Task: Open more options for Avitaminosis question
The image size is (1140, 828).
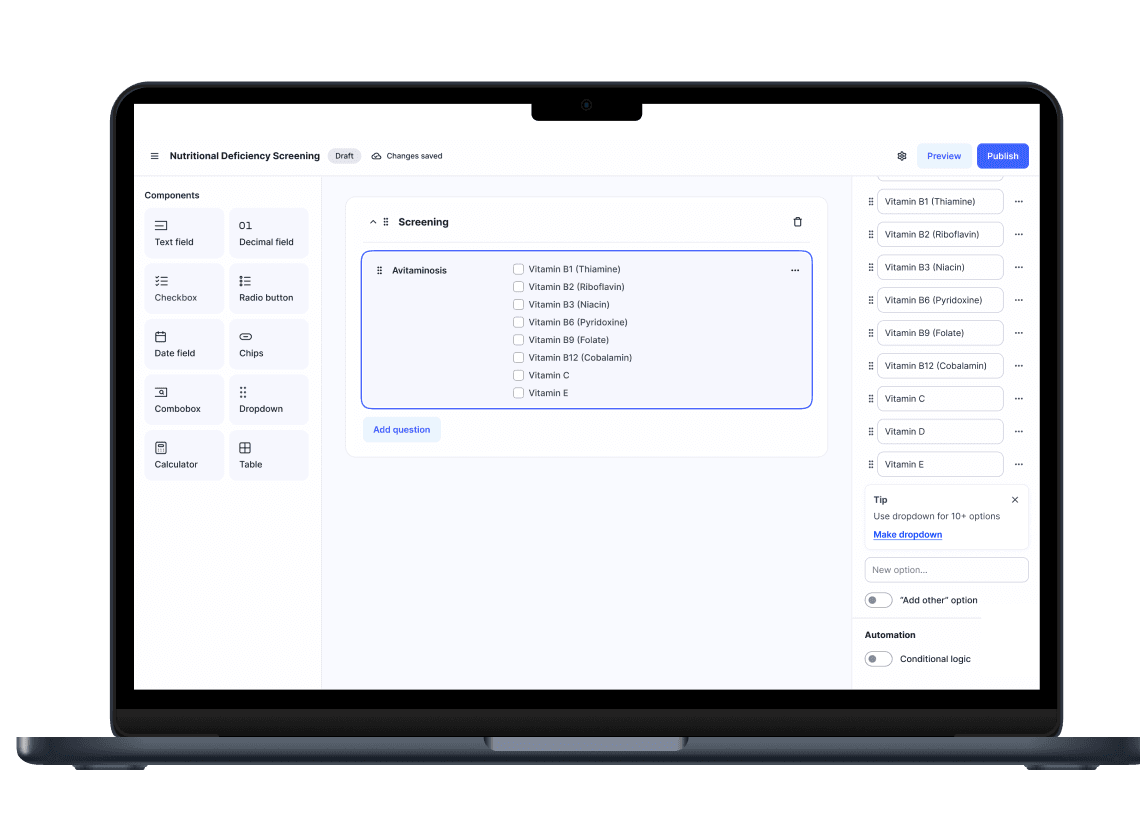Action: 795,270
